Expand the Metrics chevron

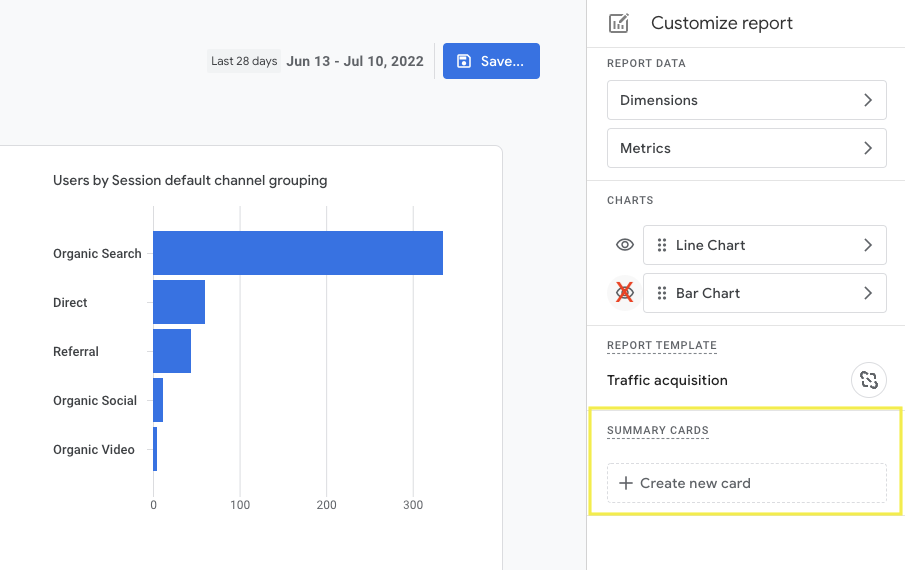867,148
